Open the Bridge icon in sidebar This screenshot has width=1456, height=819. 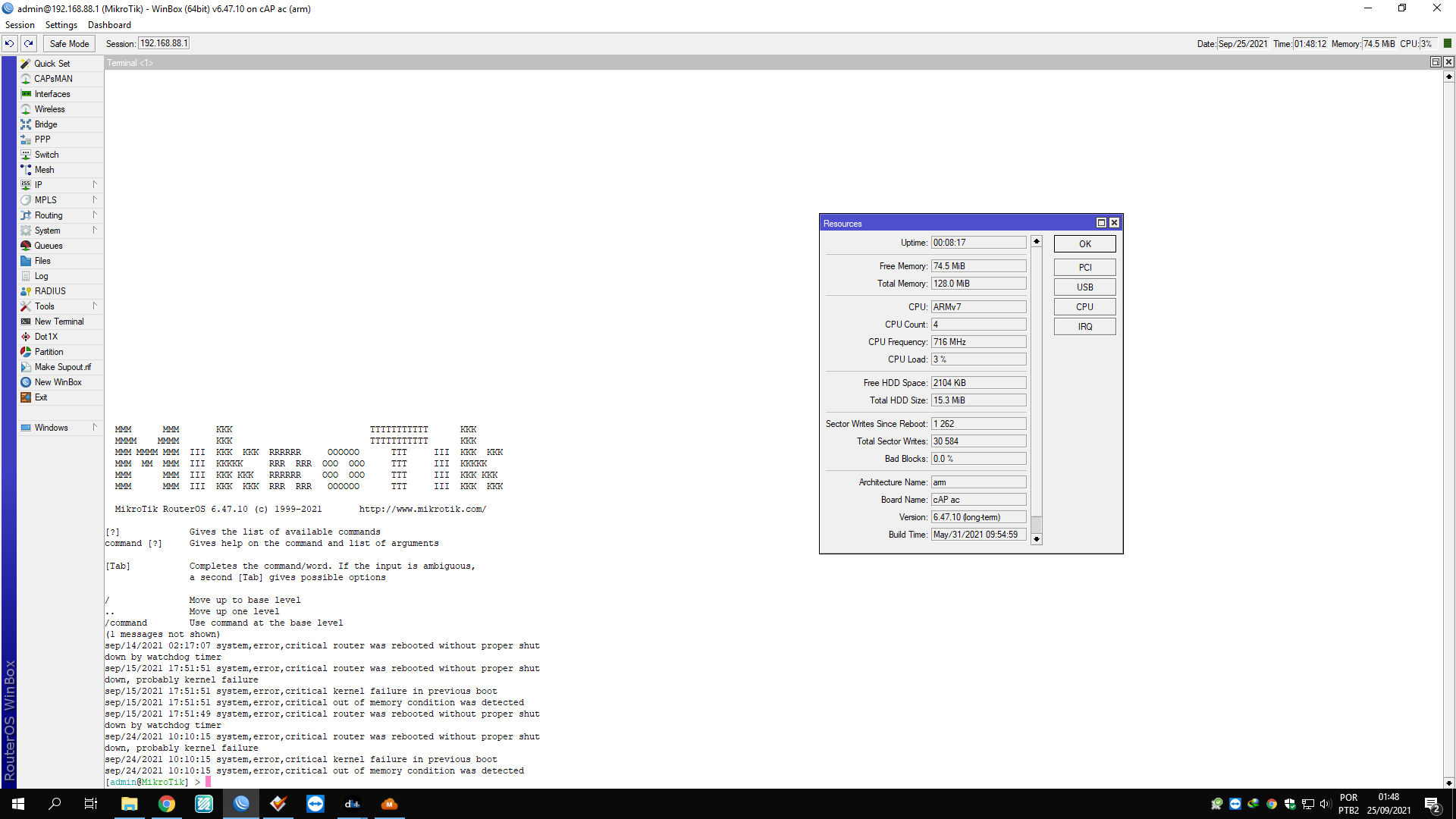pyautogui.click(x=26, y=124)
